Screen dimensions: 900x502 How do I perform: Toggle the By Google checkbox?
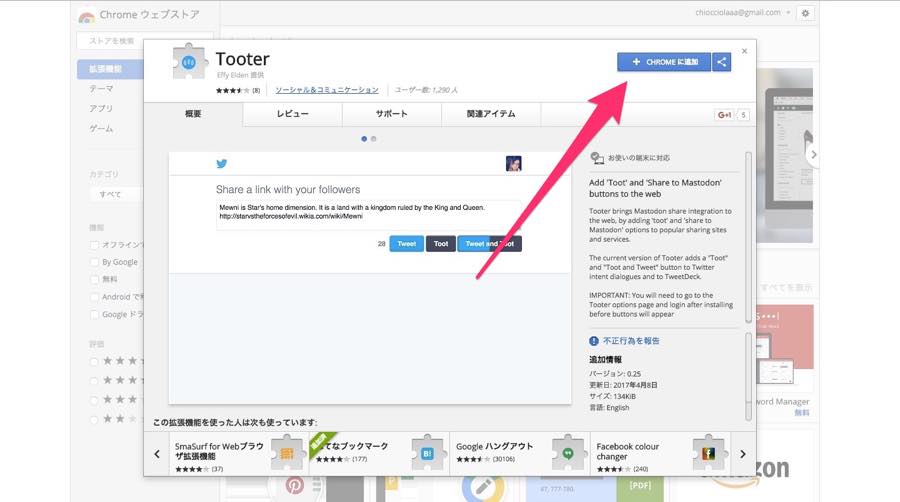(94, 262)
